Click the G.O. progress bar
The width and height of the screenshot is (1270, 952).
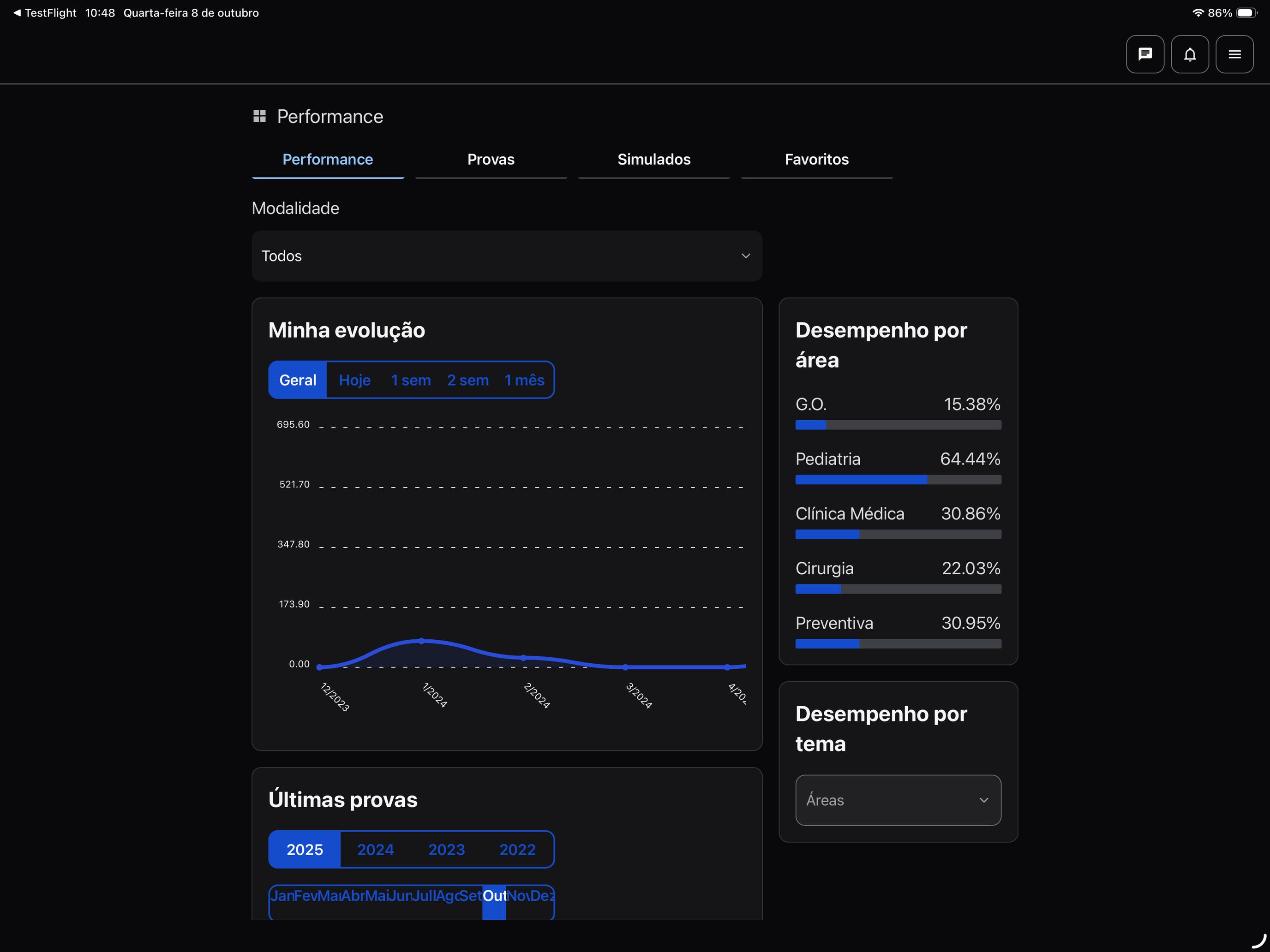[x=898, y=425]
